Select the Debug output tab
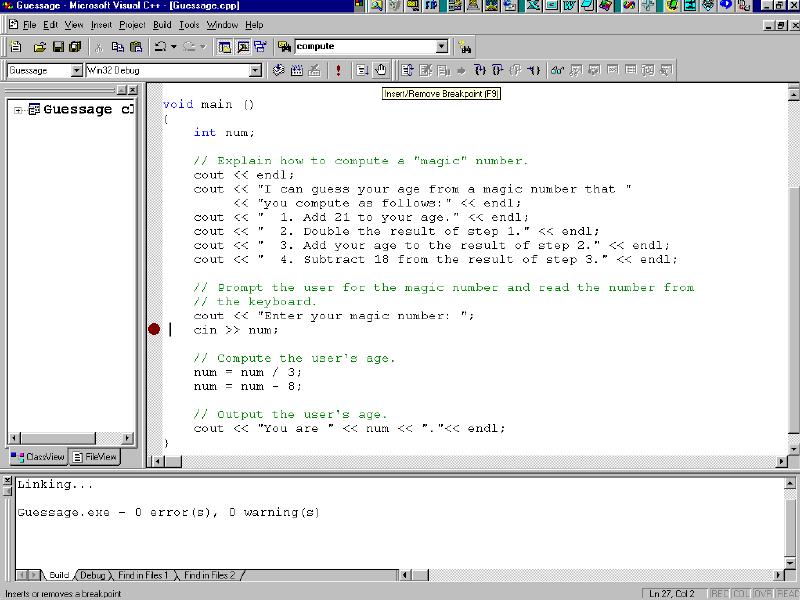 tap(92, 575)
